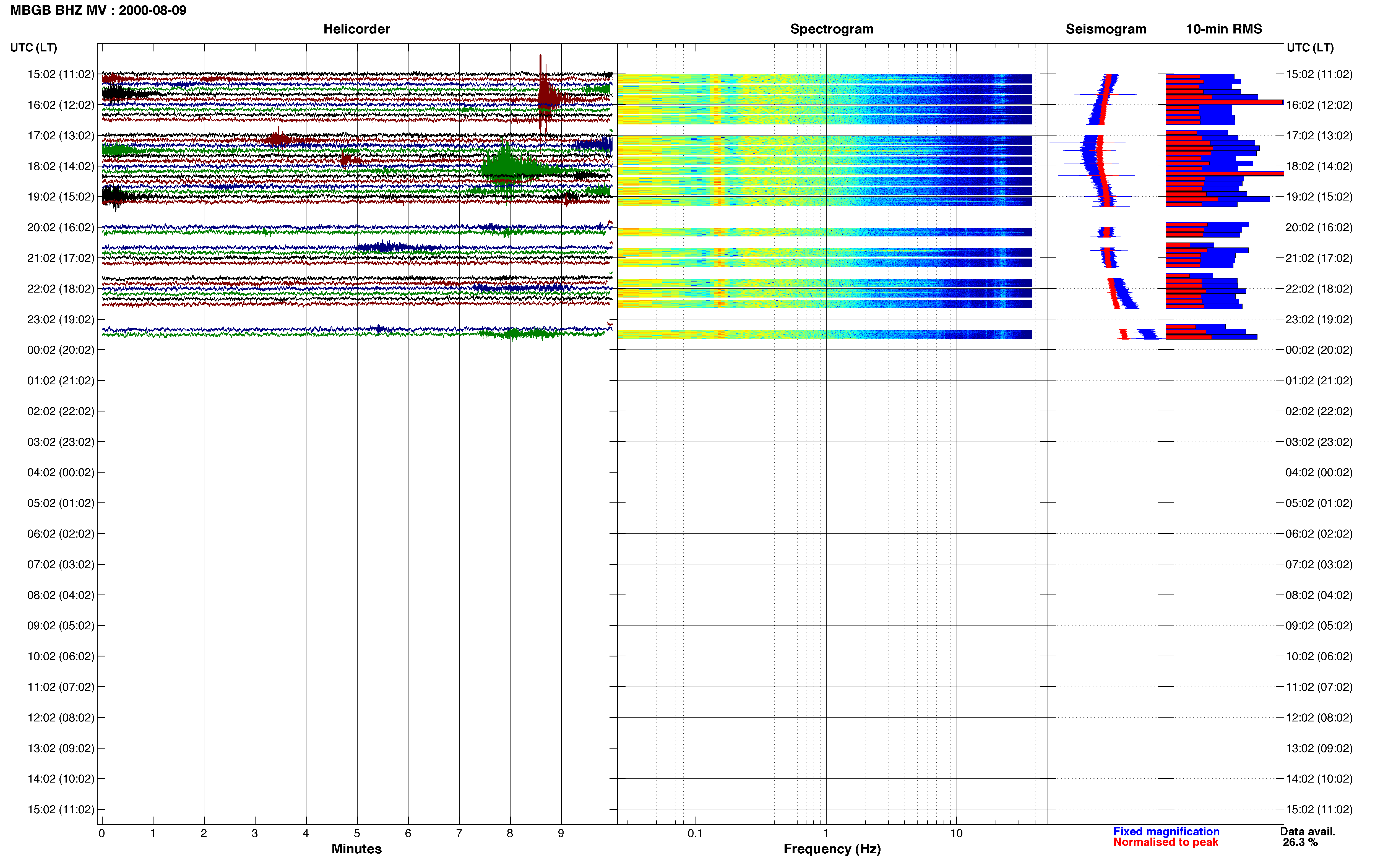This screenshot has width=1388, height=868.
Task: Click the spectrogram band at 23:32 row
Action: click(x=824, y=334)
